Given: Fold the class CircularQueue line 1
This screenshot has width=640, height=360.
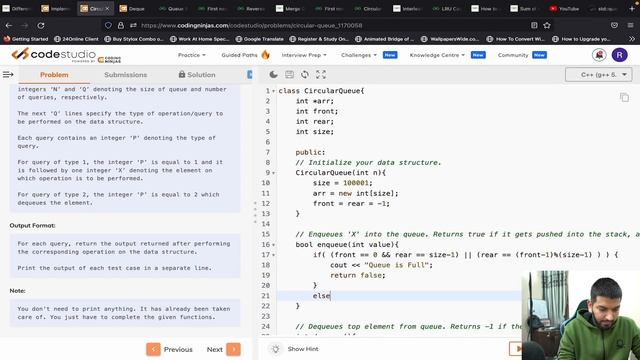Looking at the screenshot, I should (x=273, y=91).
